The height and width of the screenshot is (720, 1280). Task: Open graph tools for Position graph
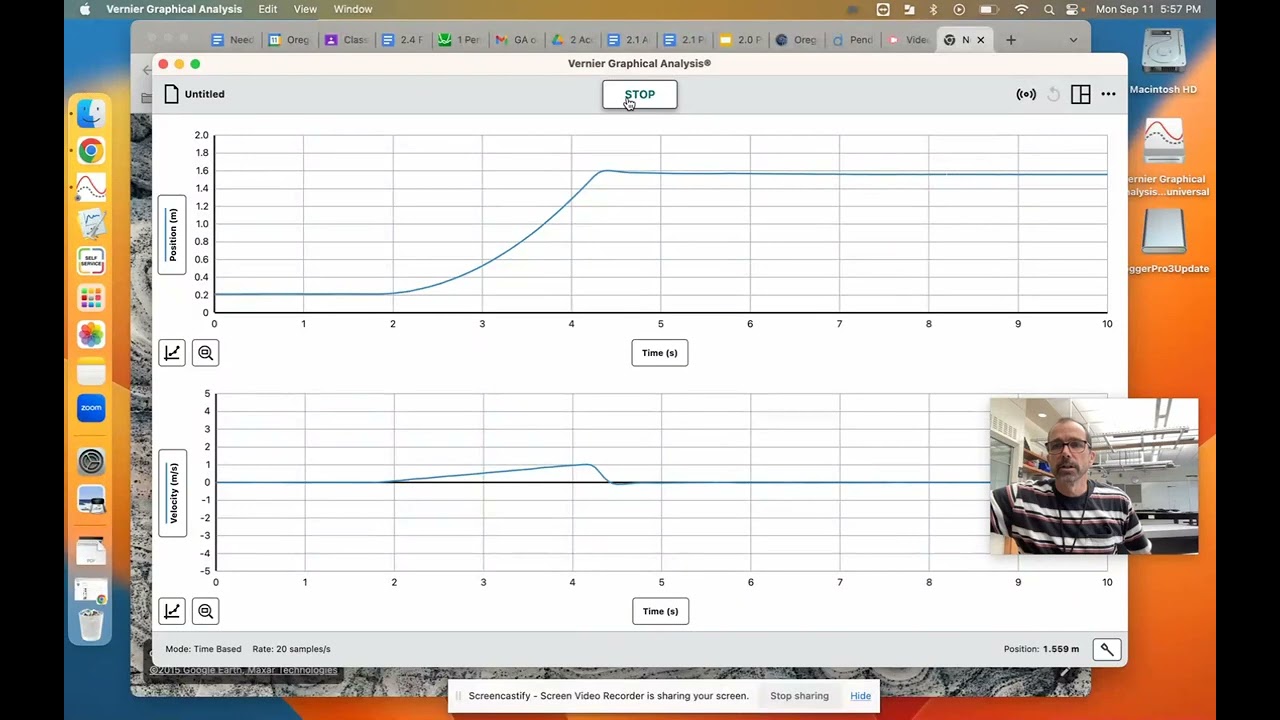pyautogui.click(x=172, y=352)
